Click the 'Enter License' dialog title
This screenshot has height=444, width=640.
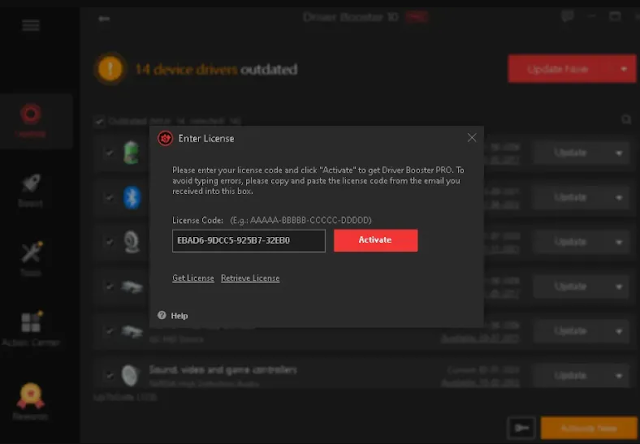pyautogui.click(x=206, y=138)
